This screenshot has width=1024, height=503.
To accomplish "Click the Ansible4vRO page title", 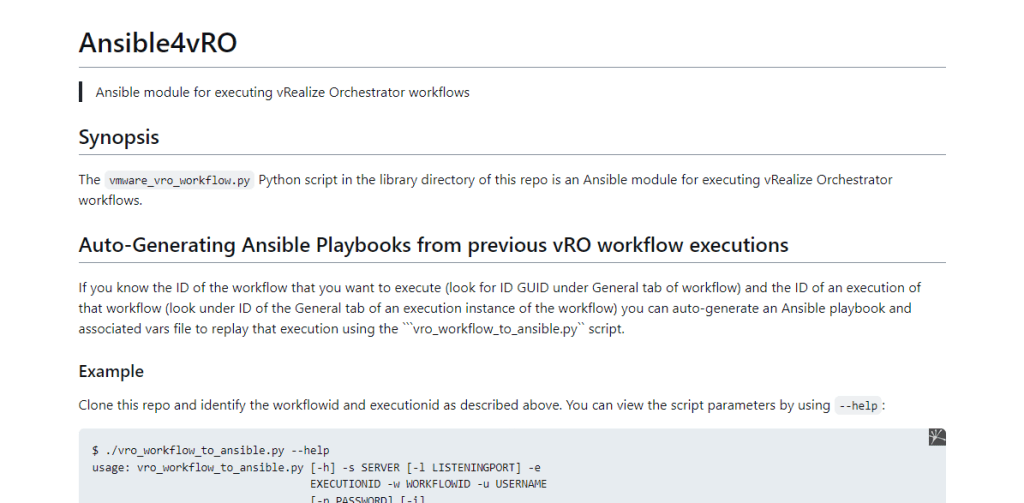I will (158, 43).
